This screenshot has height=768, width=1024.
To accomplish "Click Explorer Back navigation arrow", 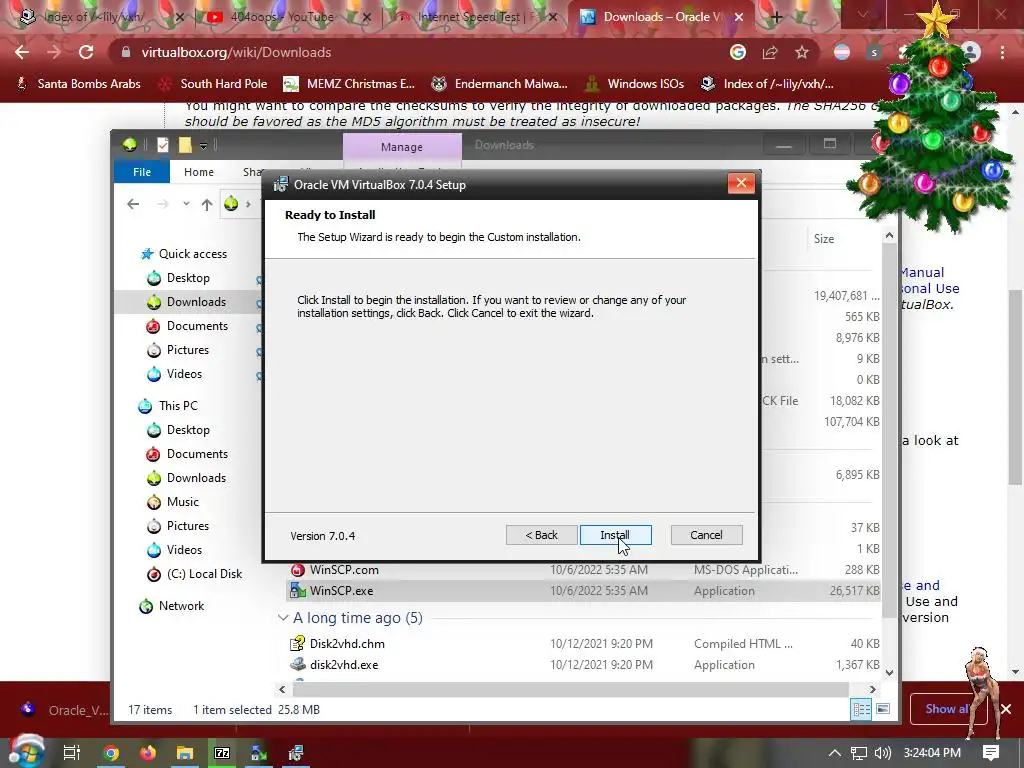I will [133, 204].
